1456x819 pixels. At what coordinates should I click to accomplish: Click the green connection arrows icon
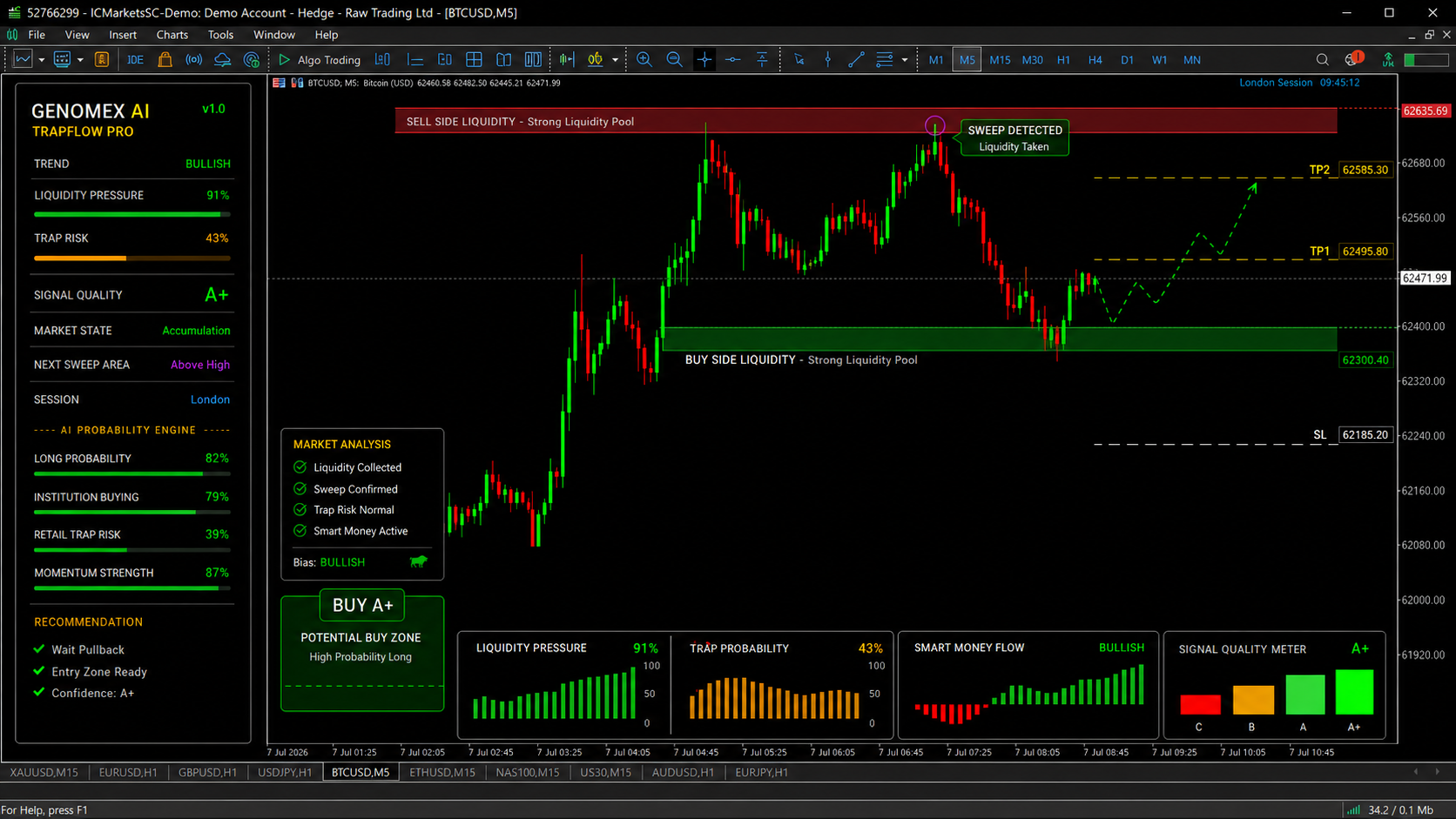tap(1388, 59)
